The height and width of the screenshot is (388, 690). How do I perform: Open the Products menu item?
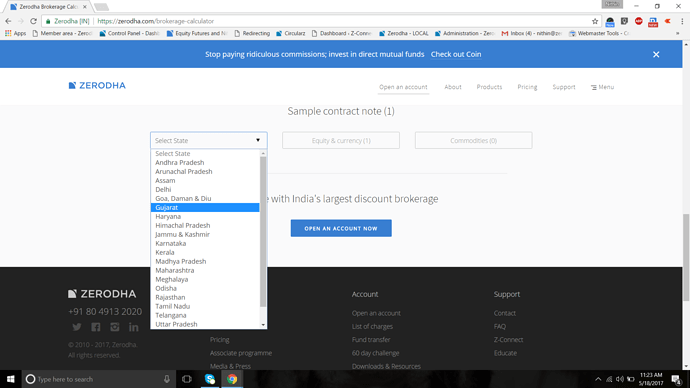click(x=489, y=87)
